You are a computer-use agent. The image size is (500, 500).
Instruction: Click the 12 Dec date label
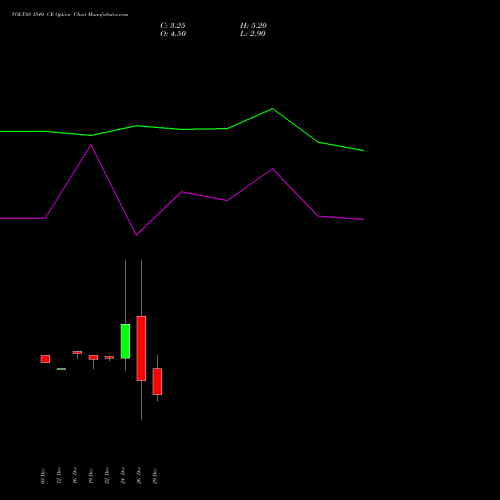pyautogui.click(x=59, y=476)
